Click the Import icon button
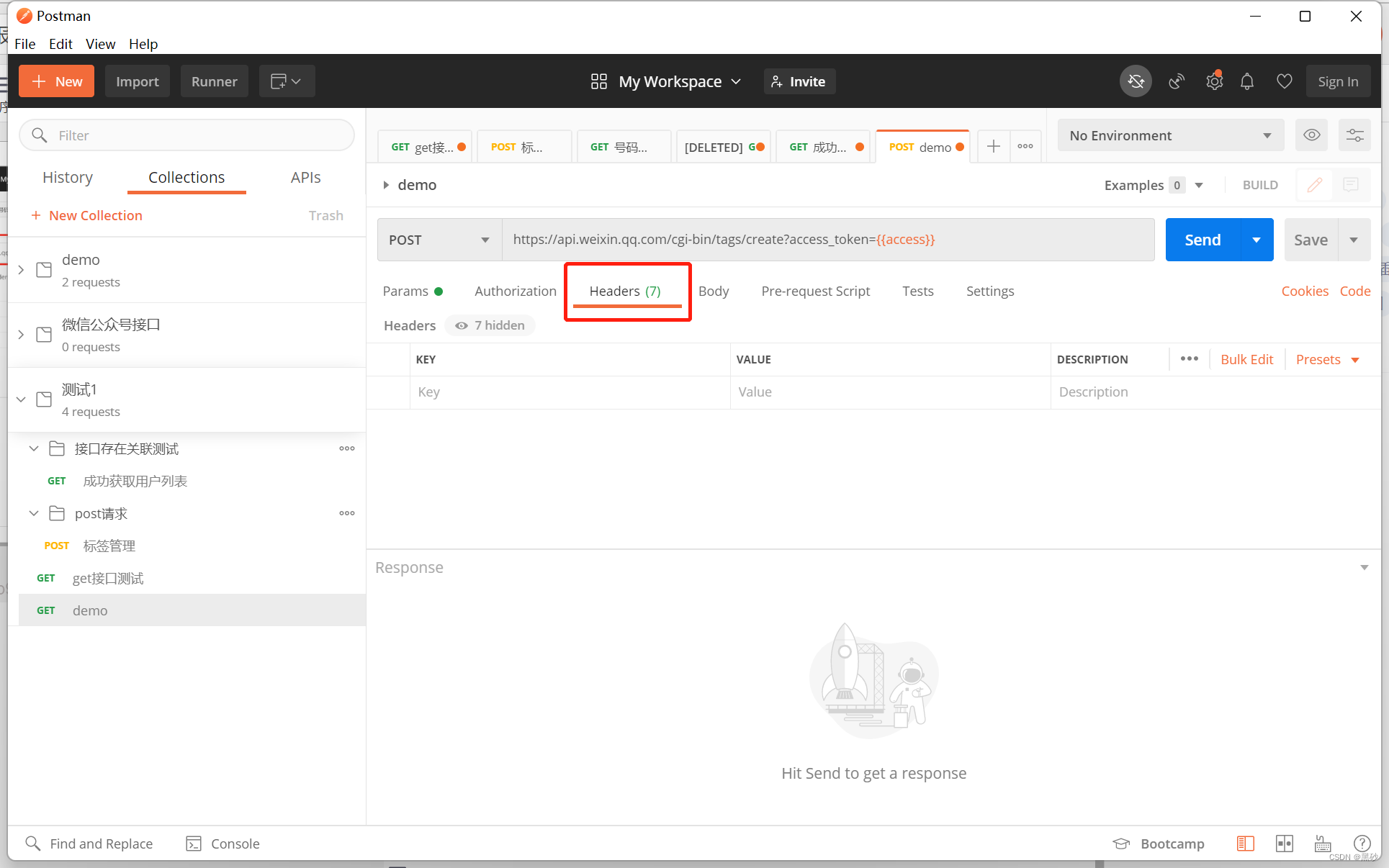1389x868 pixels. 136,82
